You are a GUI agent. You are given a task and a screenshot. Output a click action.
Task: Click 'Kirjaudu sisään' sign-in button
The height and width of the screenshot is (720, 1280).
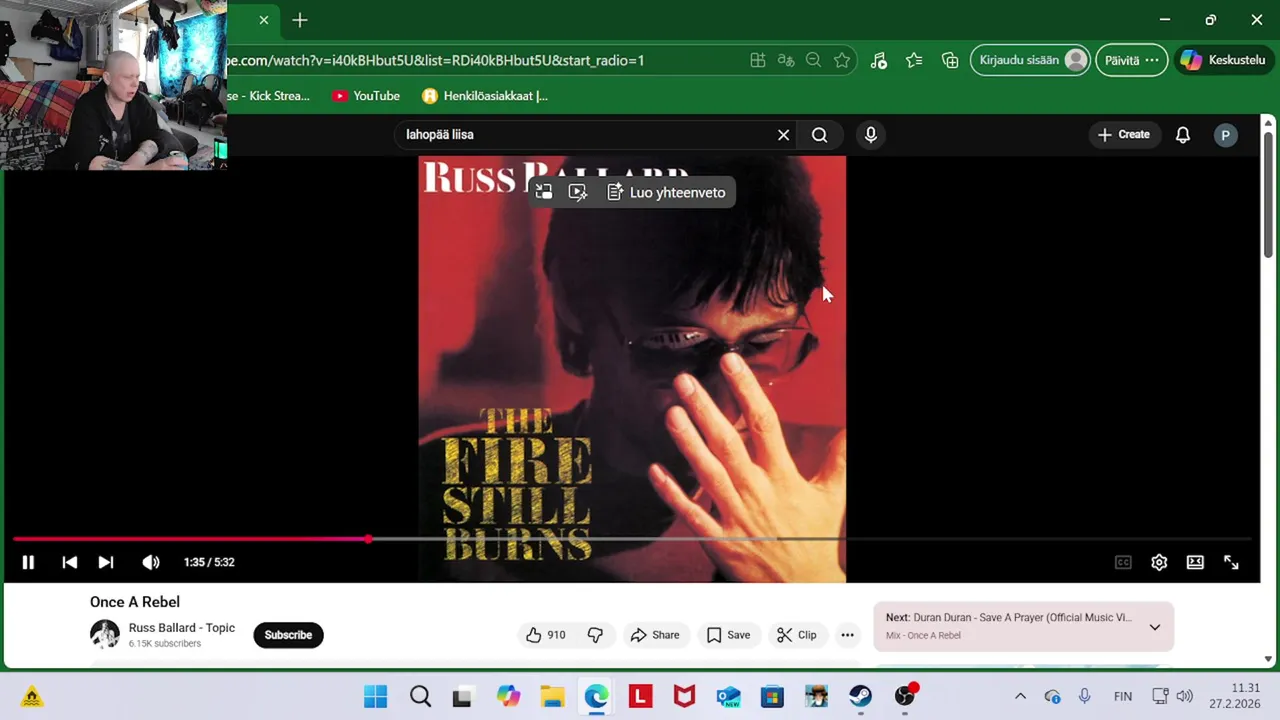click(x=1030, y=60)
